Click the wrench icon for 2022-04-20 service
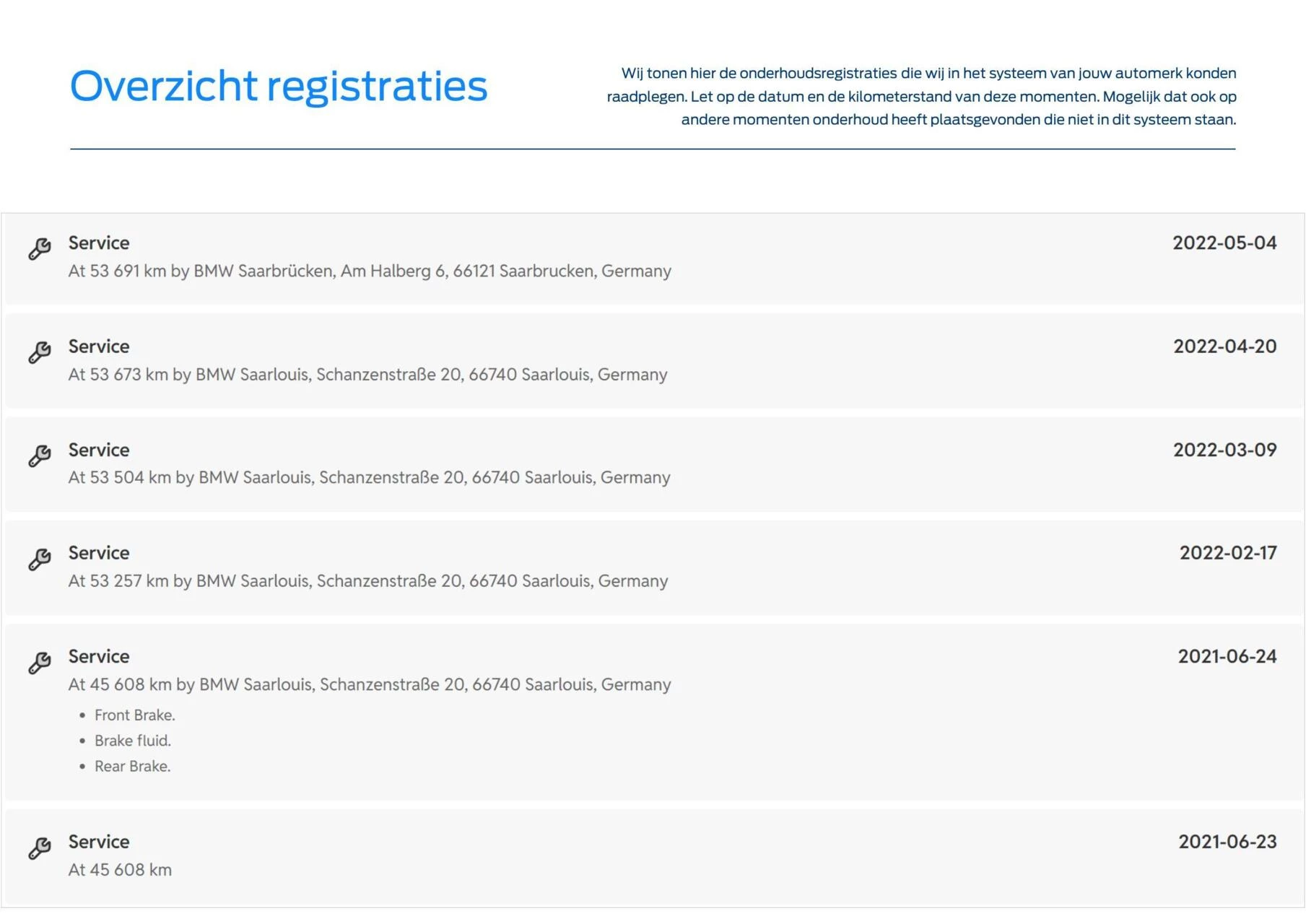 [x=40, y=352]
